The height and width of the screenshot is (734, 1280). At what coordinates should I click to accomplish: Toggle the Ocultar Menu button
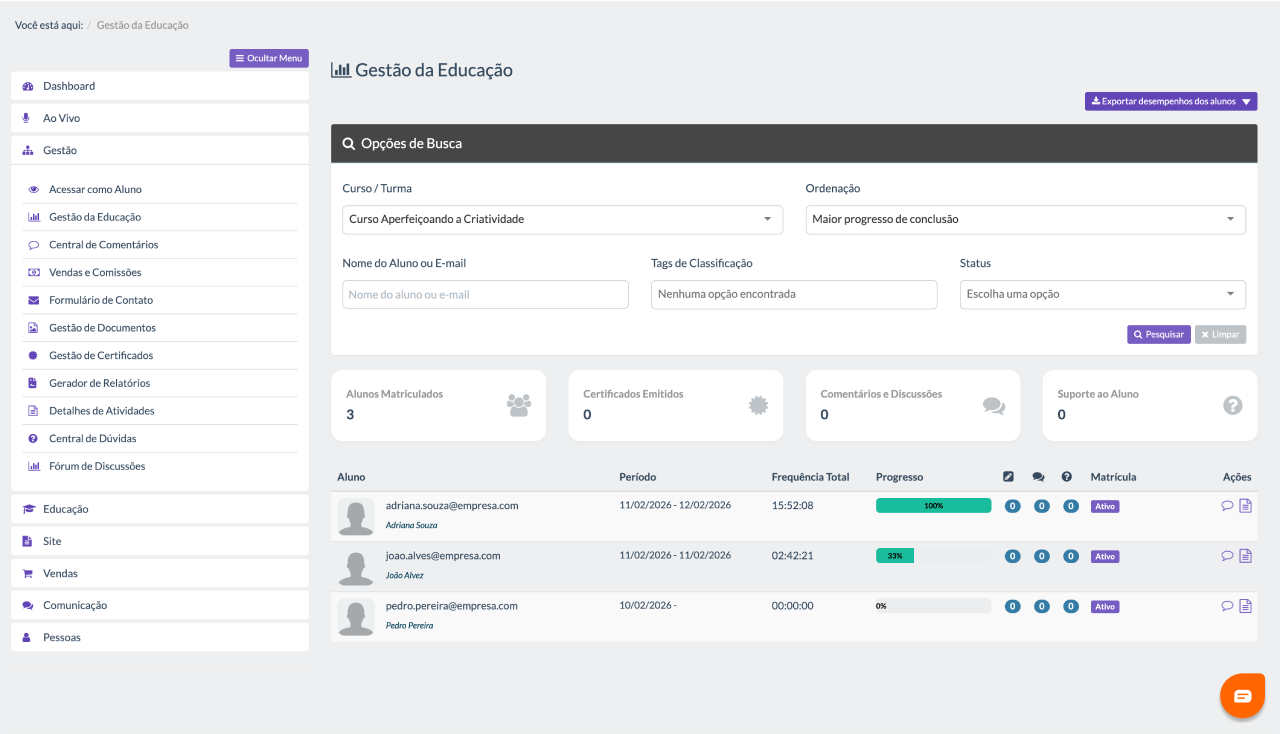pyautogui.click(x=269, y=58)
